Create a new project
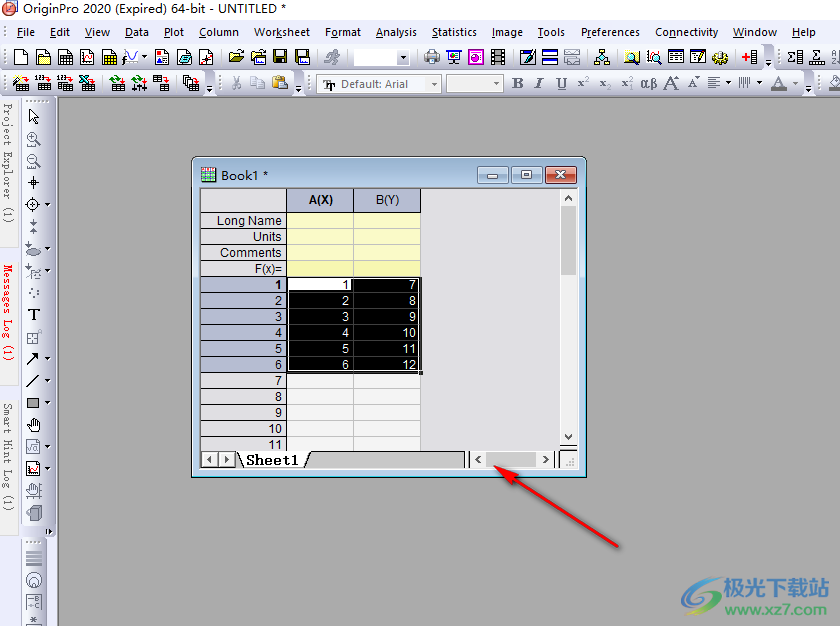840x626 pixels. (x=20, y=57)
